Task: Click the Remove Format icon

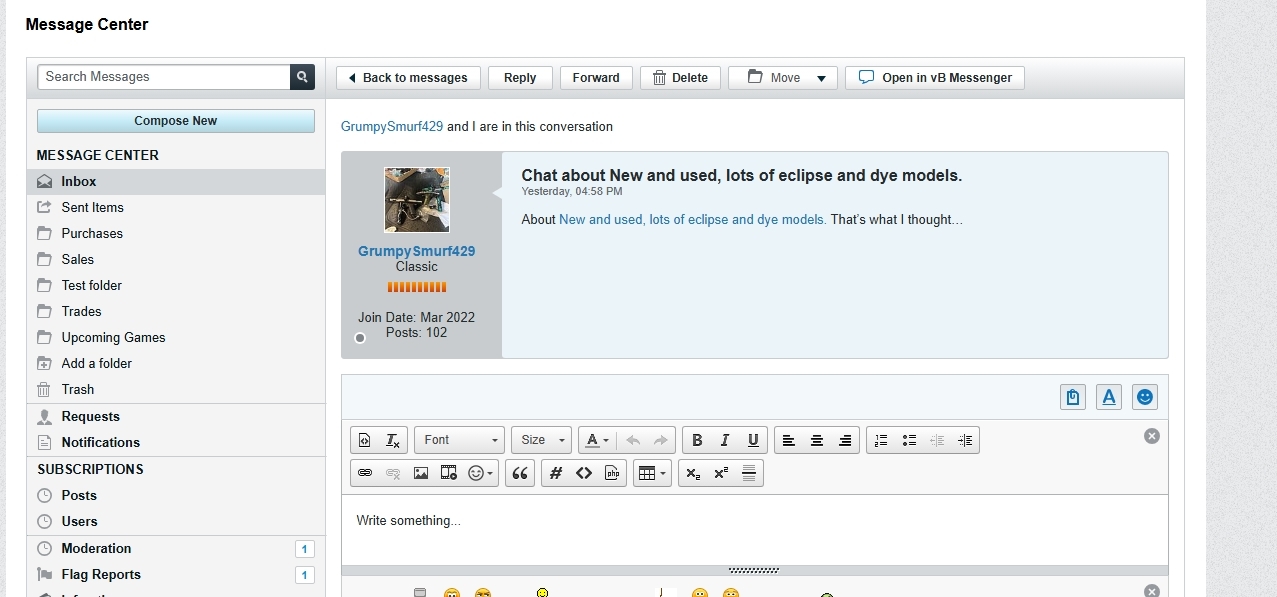Action: pyautogui.click(x=393, y=440)
